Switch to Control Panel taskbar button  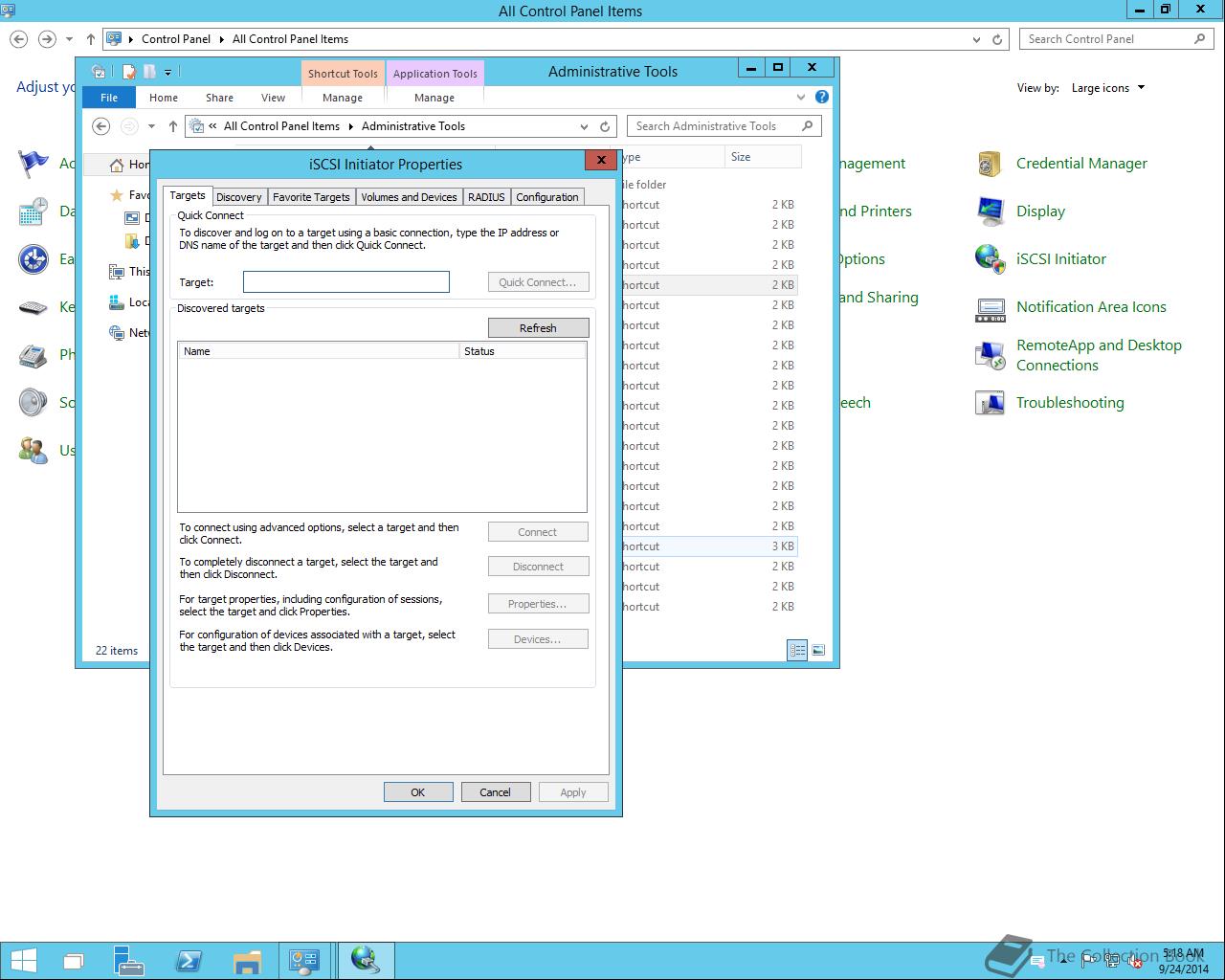pos(305,961)
